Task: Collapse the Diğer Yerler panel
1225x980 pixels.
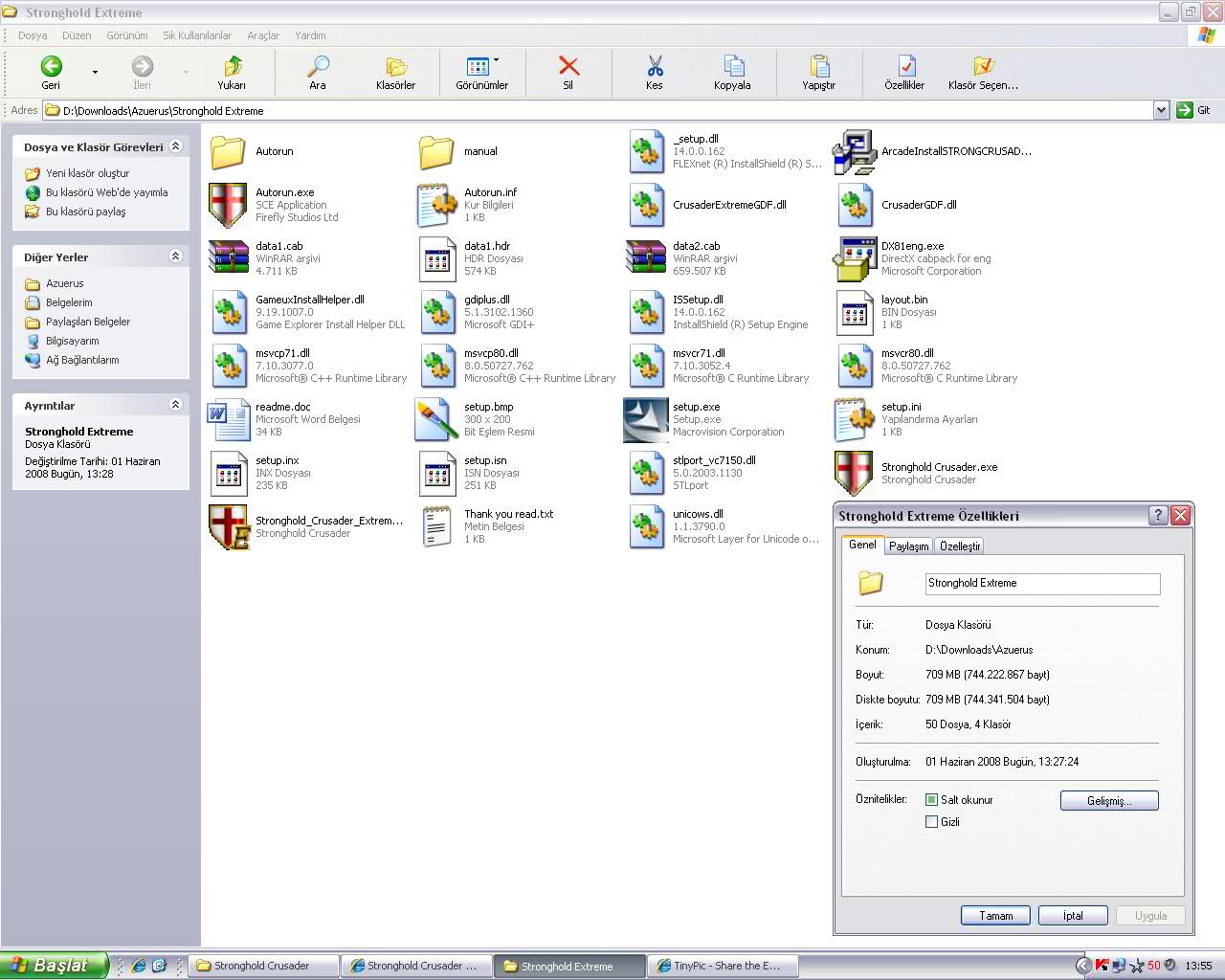Action: pyautogui.click(x=175, y=256)
